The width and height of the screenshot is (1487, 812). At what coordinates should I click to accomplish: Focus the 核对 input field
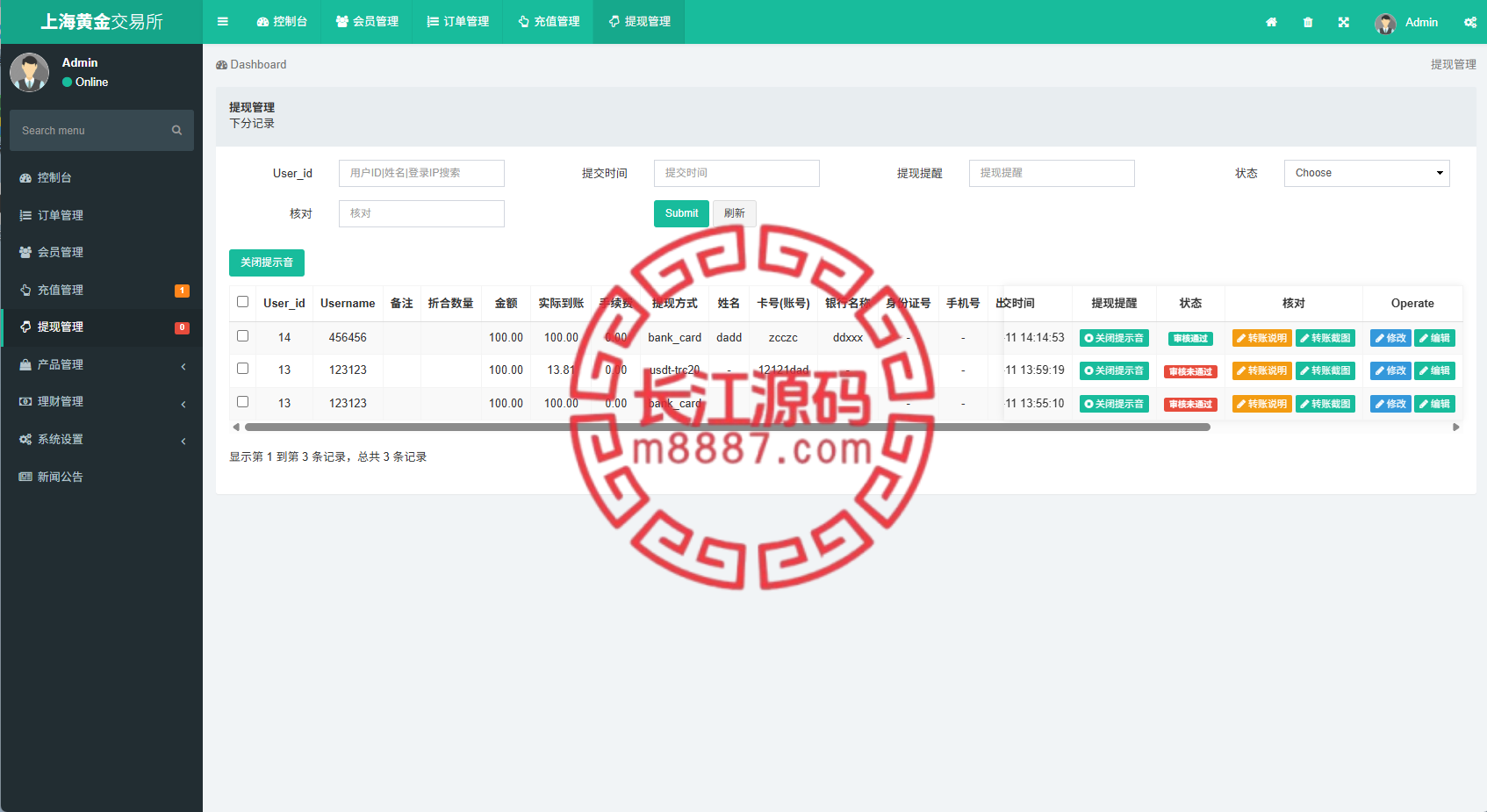tap(421, 213)
